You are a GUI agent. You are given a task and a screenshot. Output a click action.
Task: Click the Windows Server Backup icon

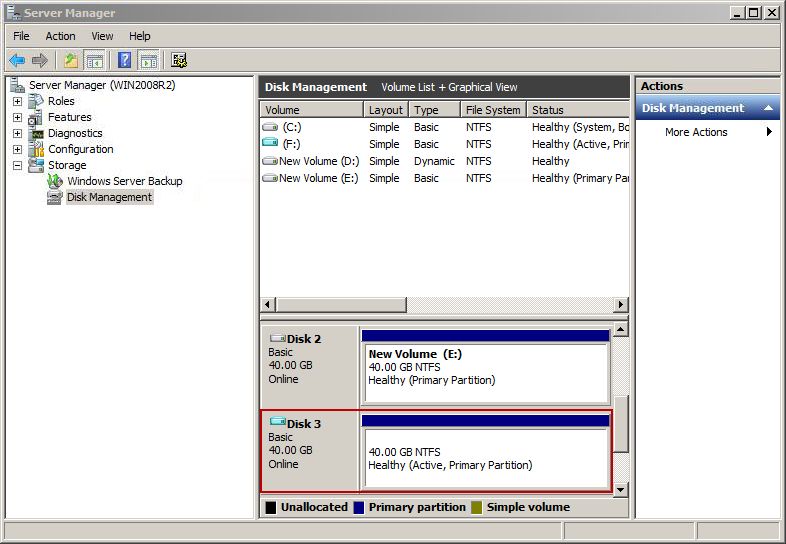(55, 181)
